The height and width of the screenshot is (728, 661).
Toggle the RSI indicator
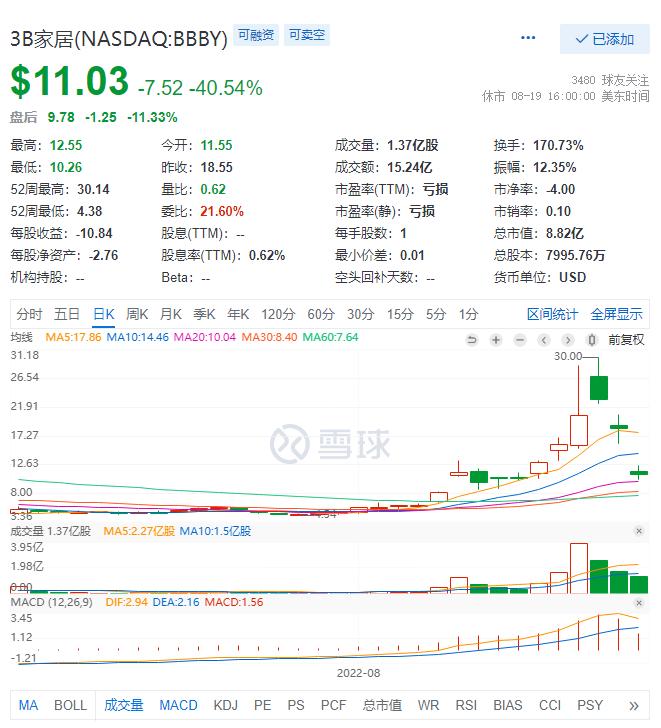tap(466, 705)
